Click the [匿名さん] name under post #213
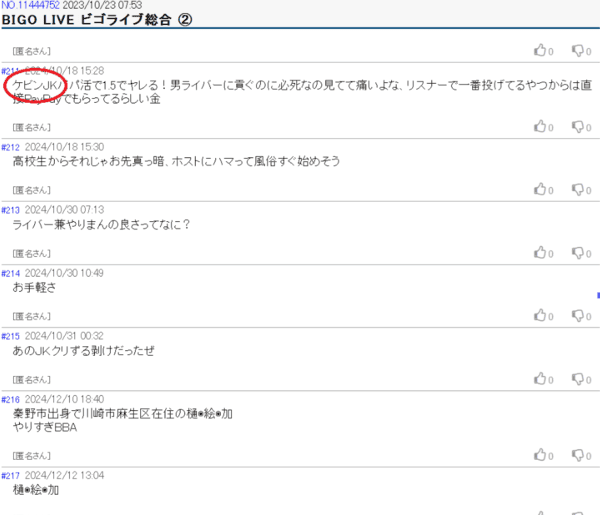 tap(31, 253)
